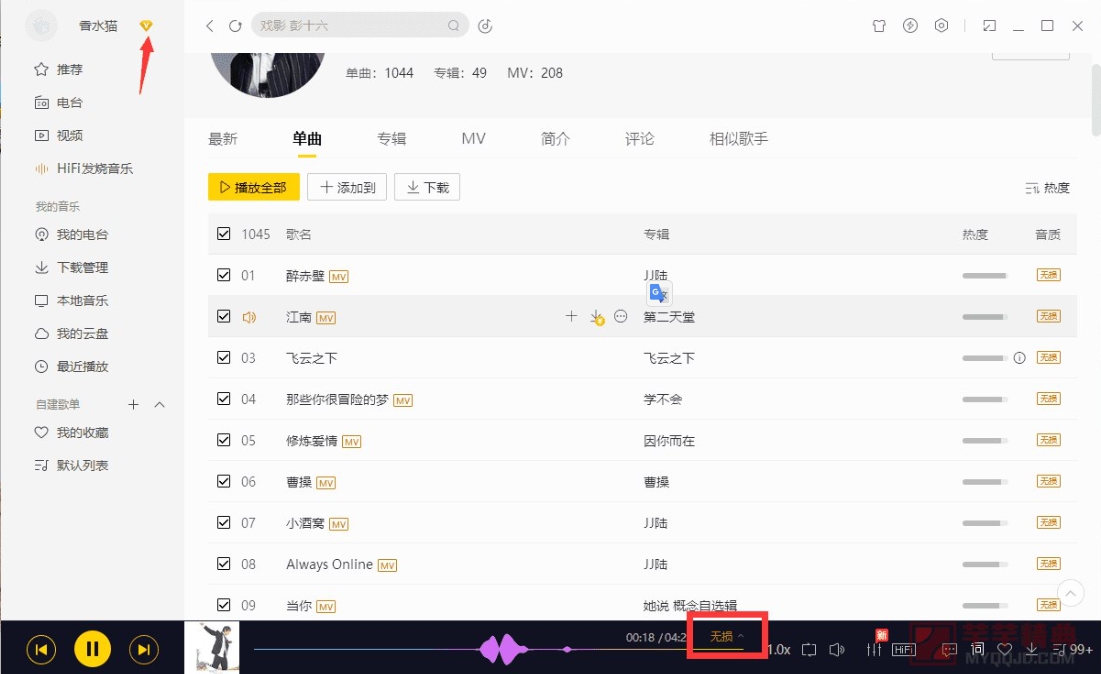Screen dimensions: 1101x674
Task: Switch to the 评论 tab
Action: (639, 139)
